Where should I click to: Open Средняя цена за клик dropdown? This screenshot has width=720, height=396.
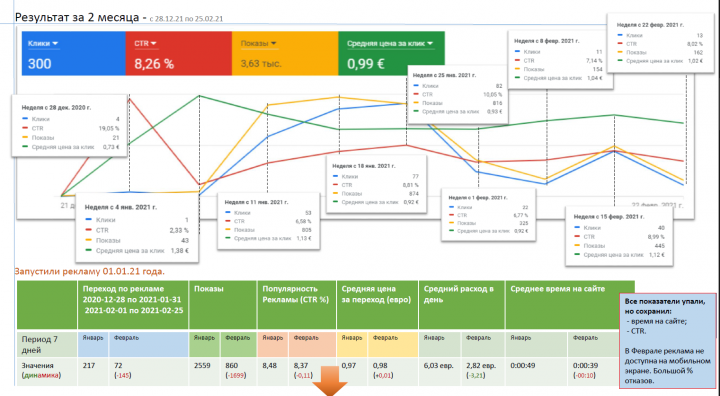click(430, 43)
